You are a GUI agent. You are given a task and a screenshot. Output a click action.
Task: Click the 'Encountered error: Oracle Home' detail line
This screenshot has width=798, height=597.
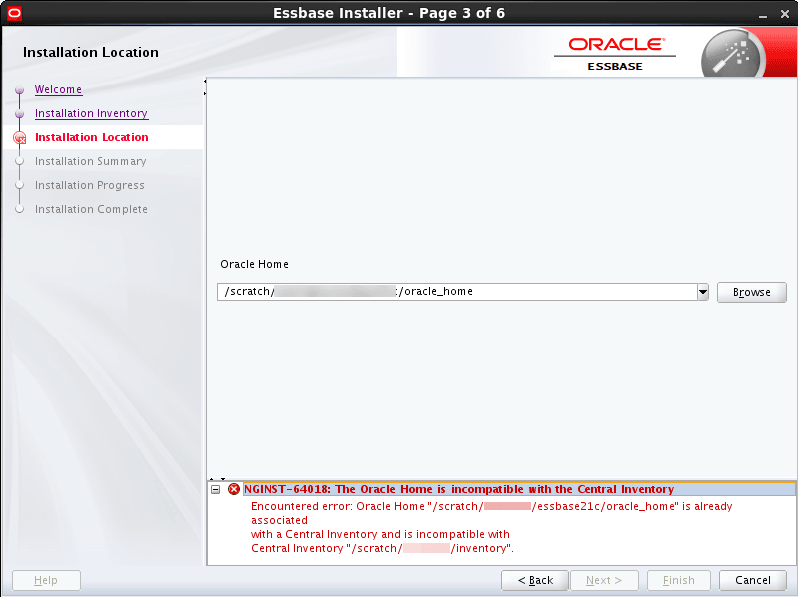(x=492, y=506)
